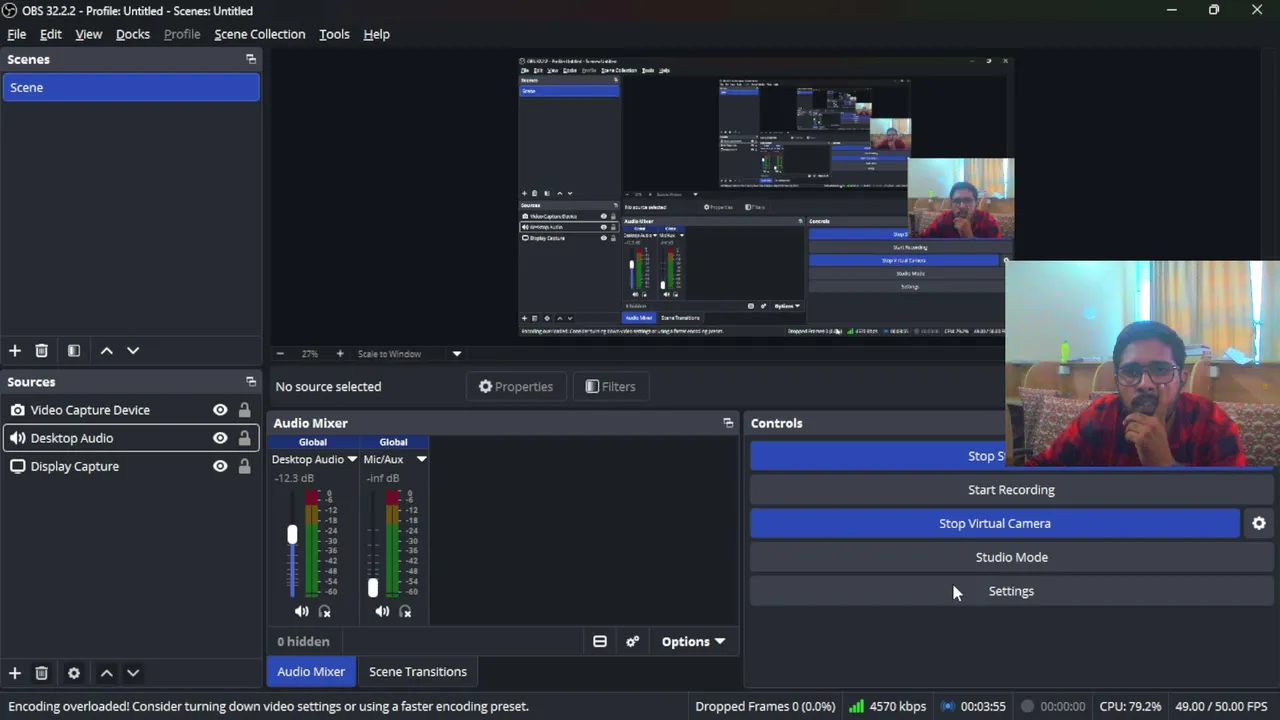Screen dimensions: 1280x720
Task: Add a new source in Sources dock
Action: tap(15, 673)
